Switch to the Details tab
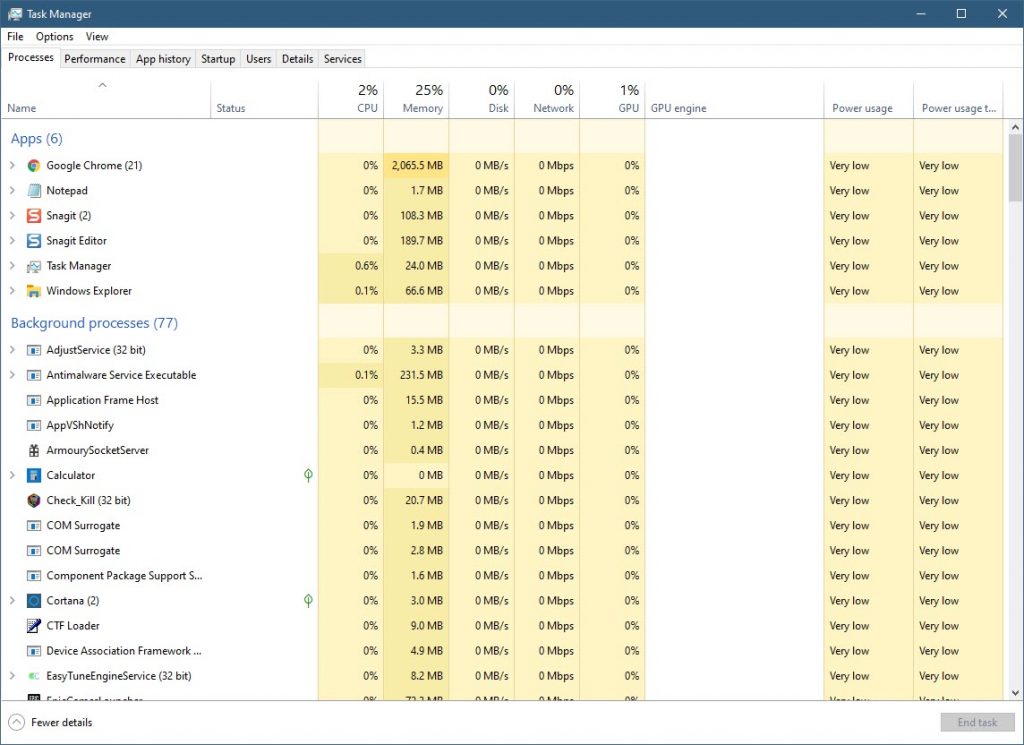The width and height of the screenshot is (1024, 745). pyautogui.click(x=298, y=59)
